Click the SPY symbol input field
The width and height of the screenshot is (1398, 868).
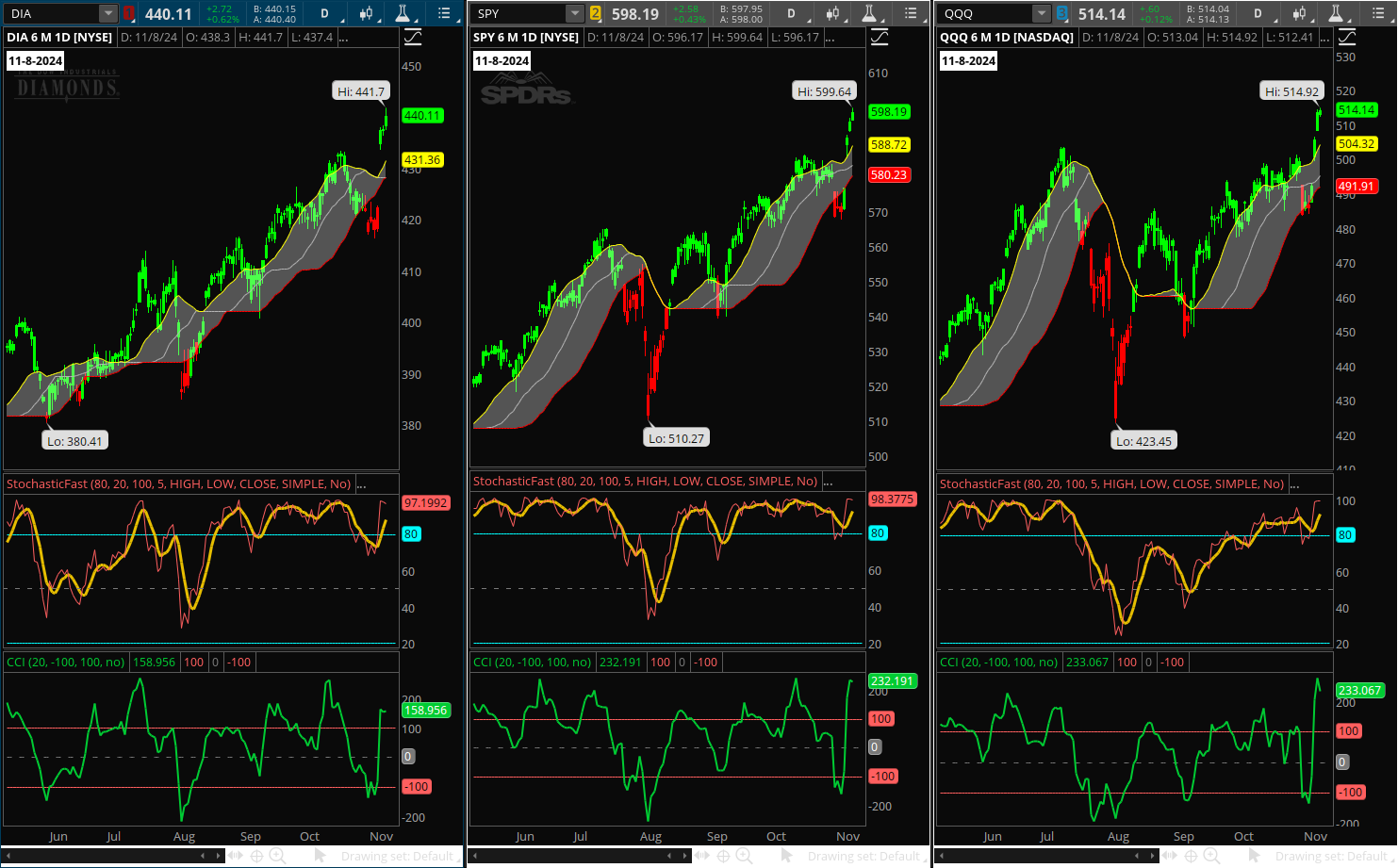(x=518, y=13)
